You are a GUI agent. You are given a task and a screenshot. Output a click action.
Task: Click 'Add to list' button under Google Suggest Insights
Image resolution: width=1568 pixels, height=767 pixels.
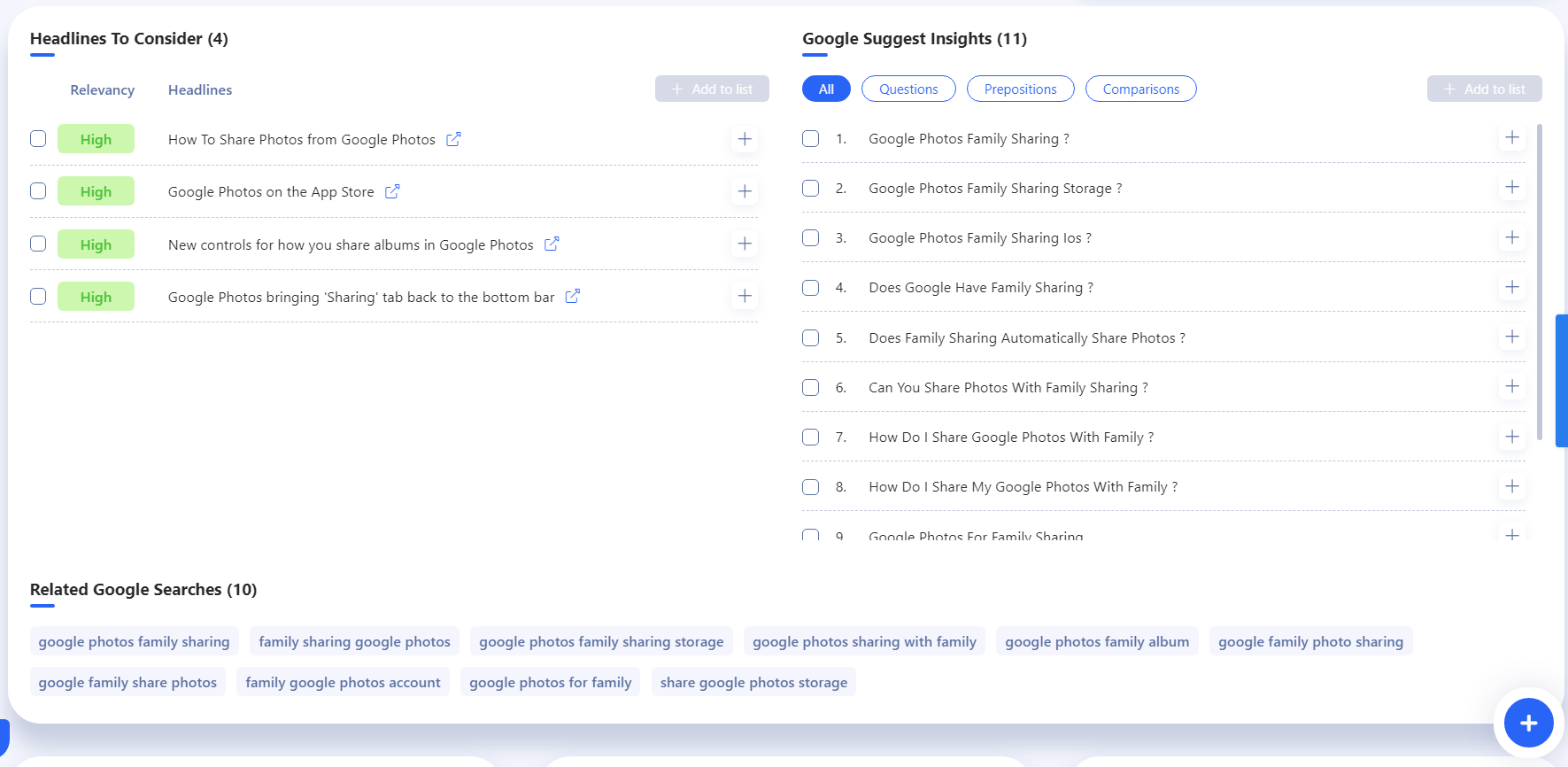1484,89
